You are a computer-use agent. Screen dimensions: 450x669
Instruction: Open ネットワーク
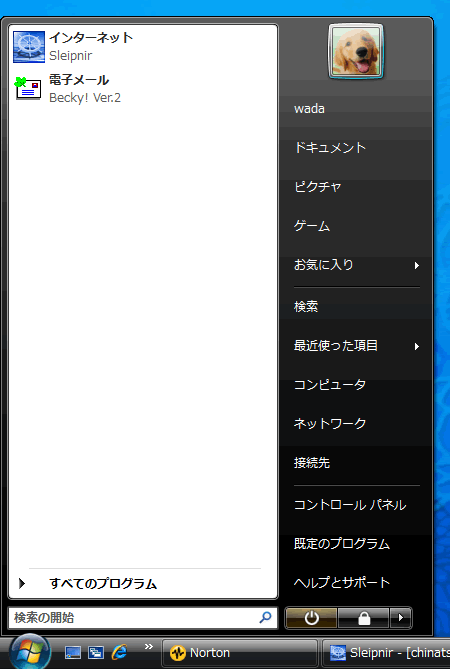point(330,423)
